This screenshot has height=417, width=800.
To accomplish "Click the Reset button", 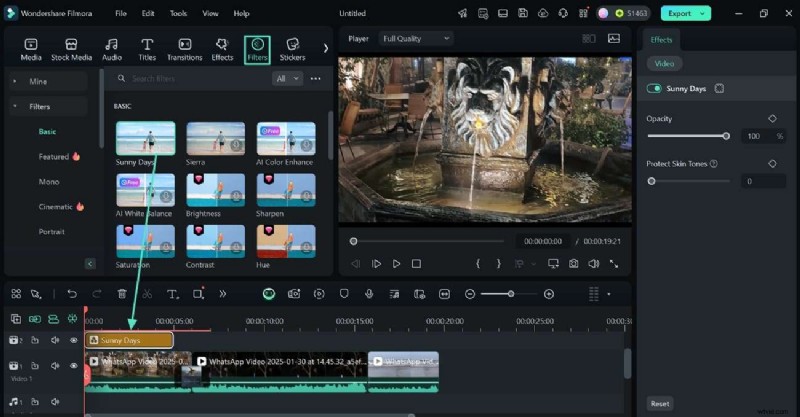I will coord(660,404).
